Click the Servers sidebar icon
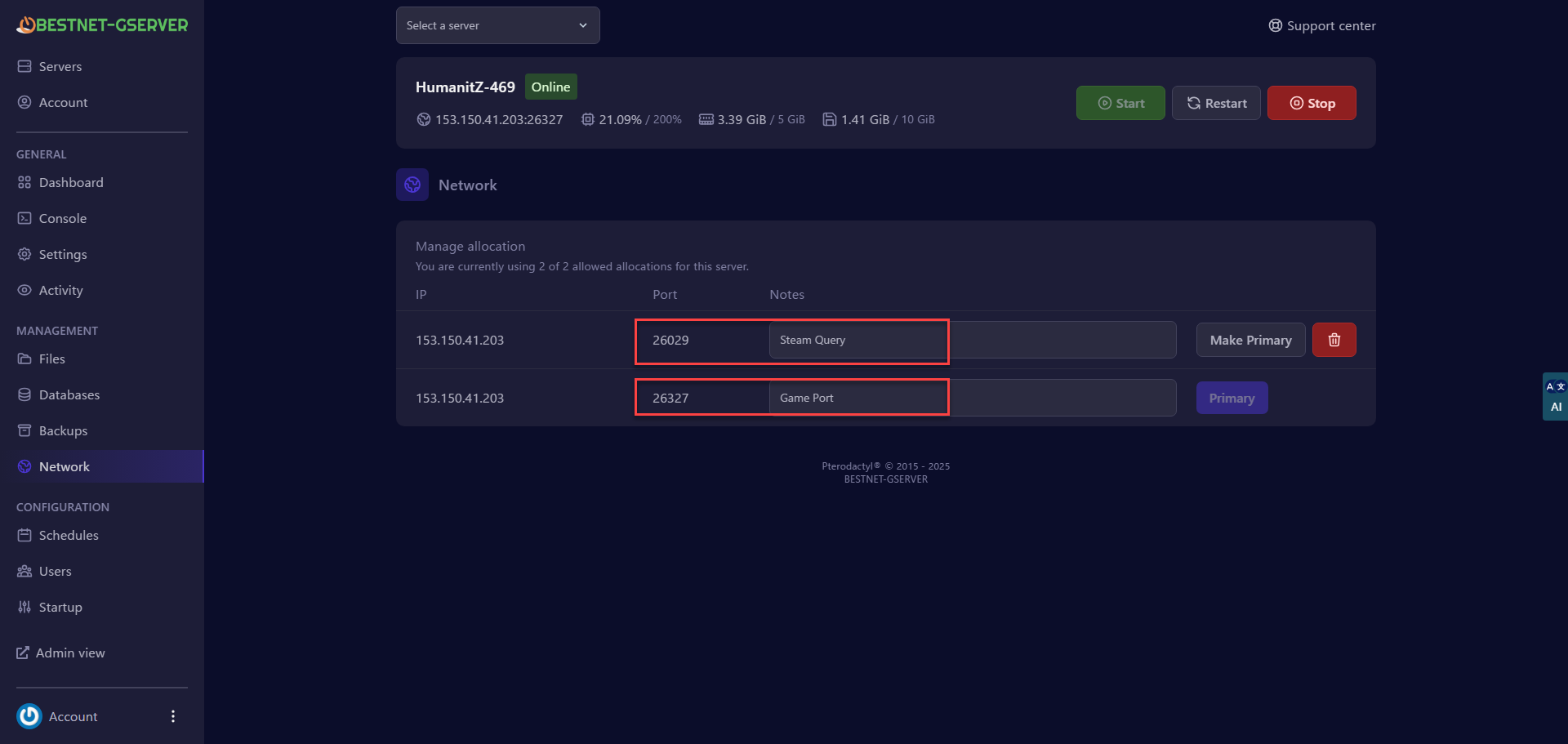Viewport: 1568px width, 744px height. [x=24, y=66]
